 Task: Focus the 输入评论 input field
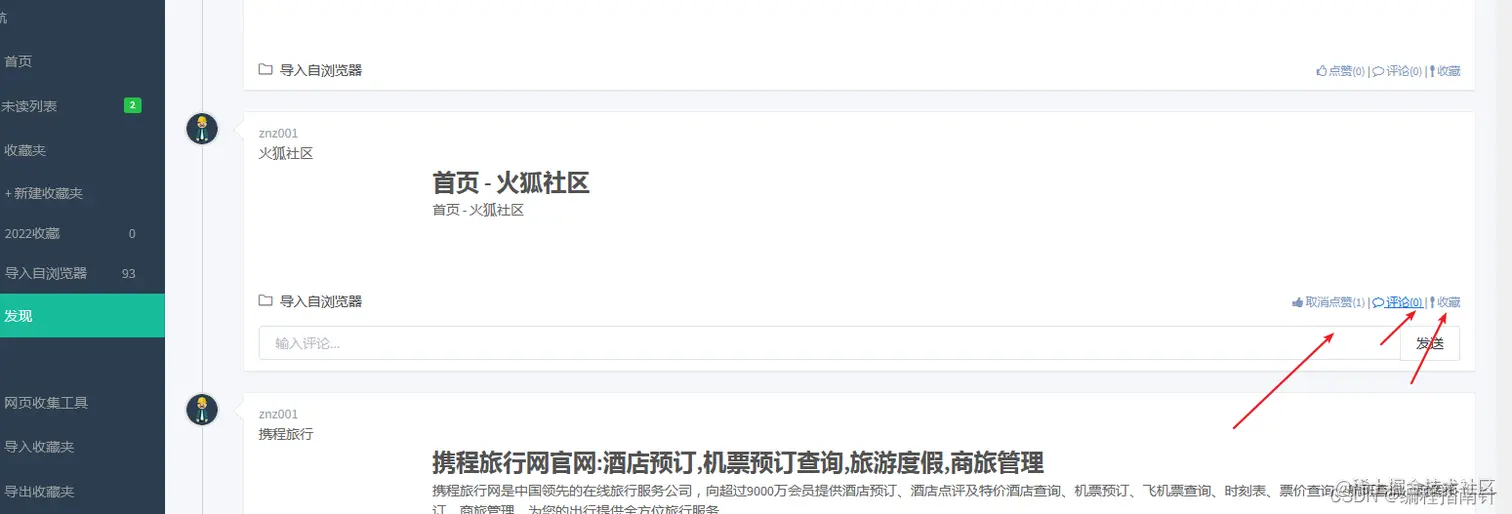[x=830, y=343]
